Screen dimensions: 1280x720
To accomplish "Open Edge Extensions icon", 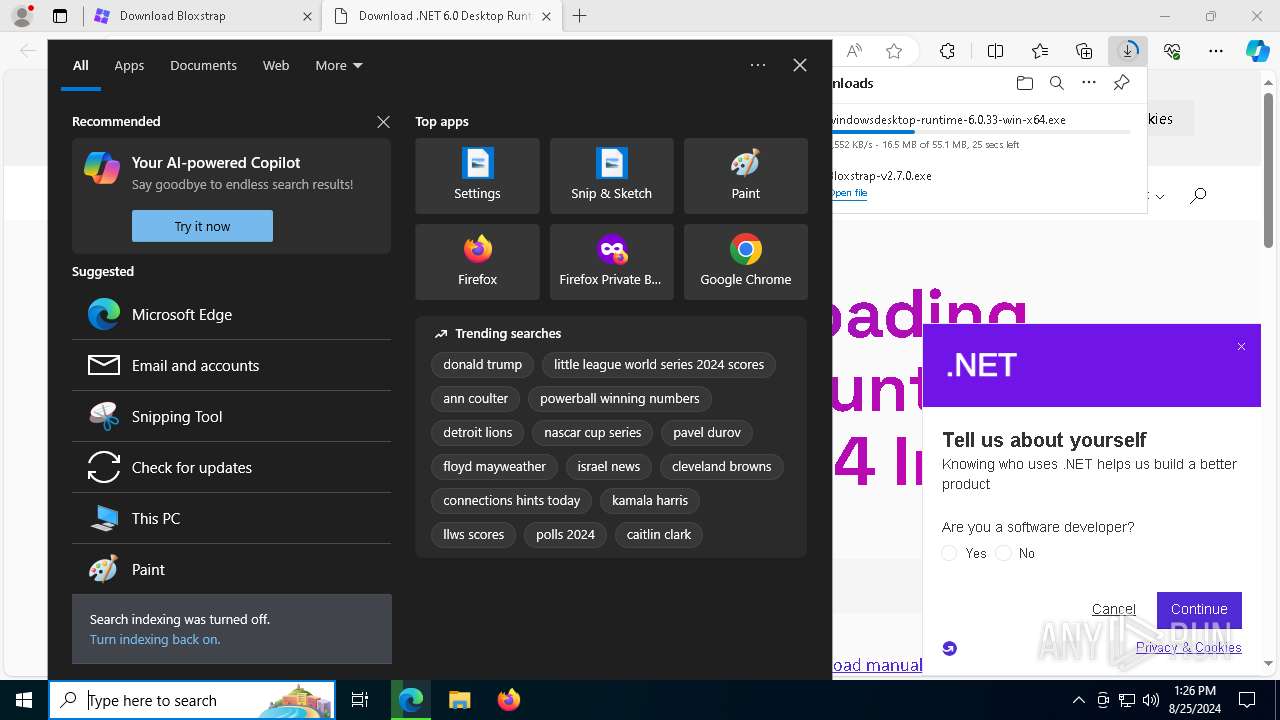I will 947,51.
